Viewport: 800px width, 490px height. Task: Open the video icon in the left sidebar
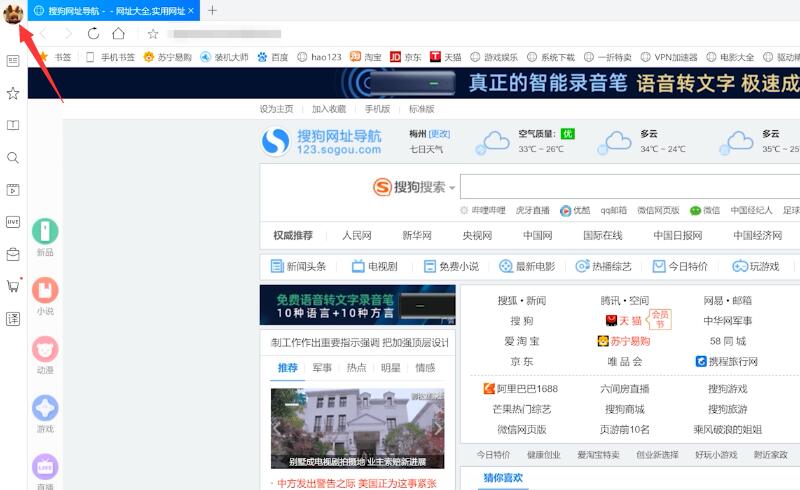tap(13, 190)
